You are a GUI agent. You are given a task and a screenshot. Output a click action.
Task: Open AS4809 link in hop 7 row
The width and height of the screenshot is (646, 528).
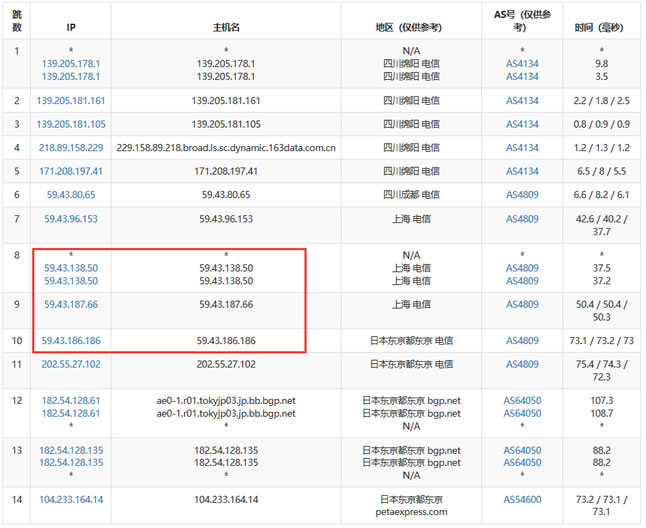click(x=522, y=219)
